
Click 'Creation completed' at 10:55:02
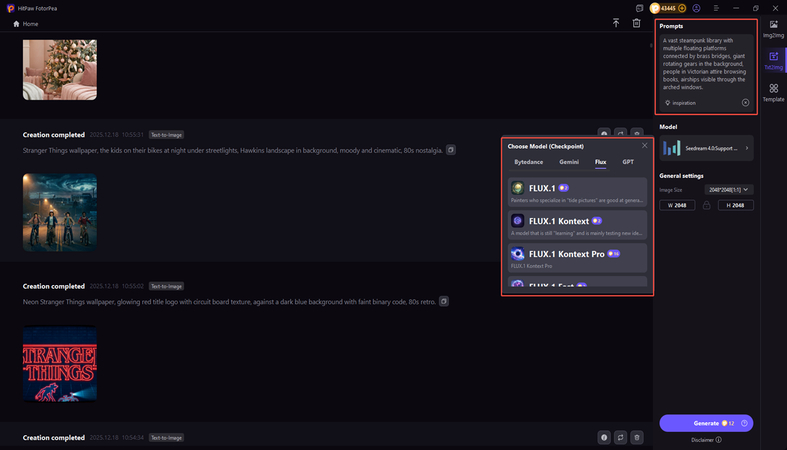click(54, 286)
